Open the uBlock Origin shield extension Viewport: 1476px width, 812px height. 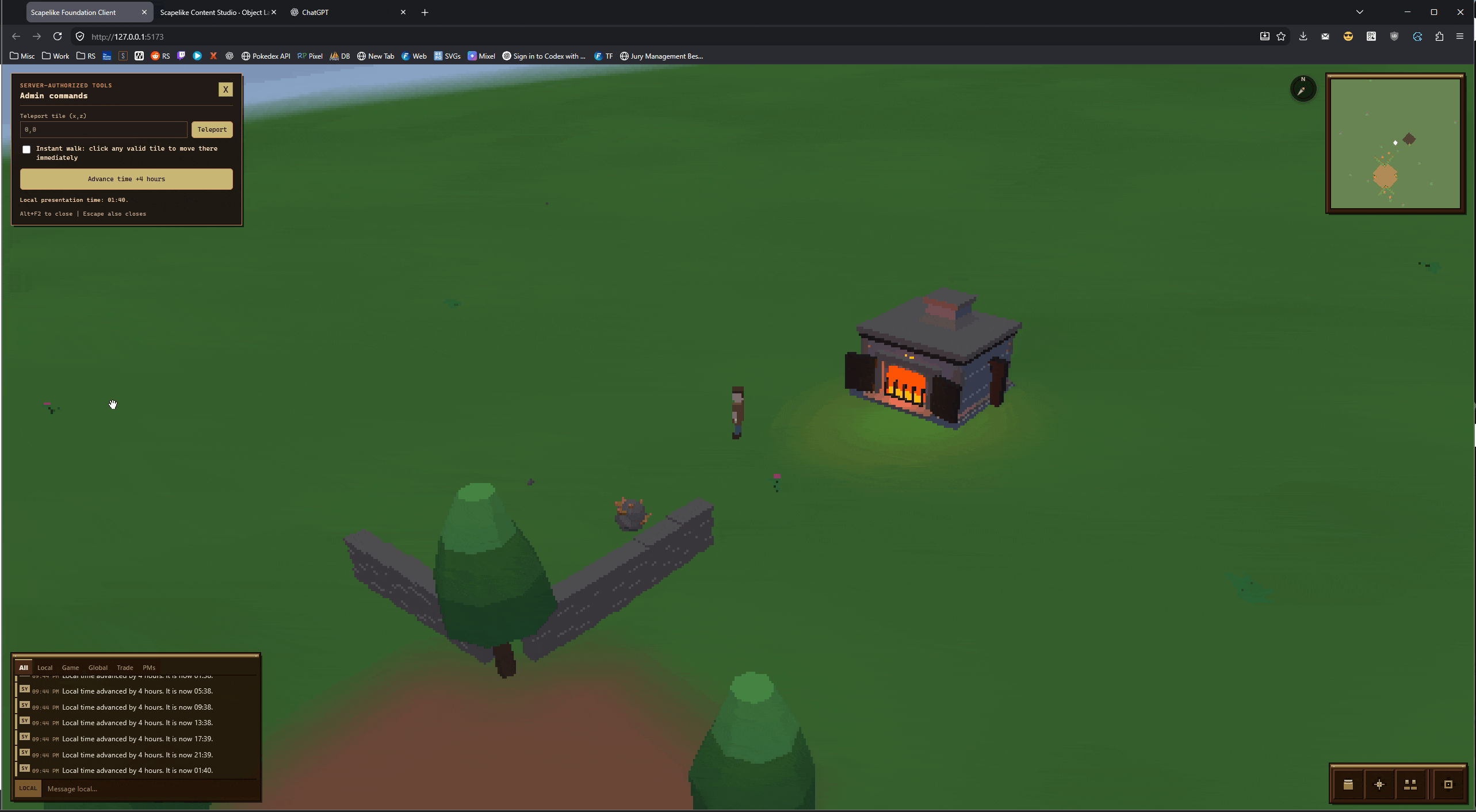(1394, 36)
